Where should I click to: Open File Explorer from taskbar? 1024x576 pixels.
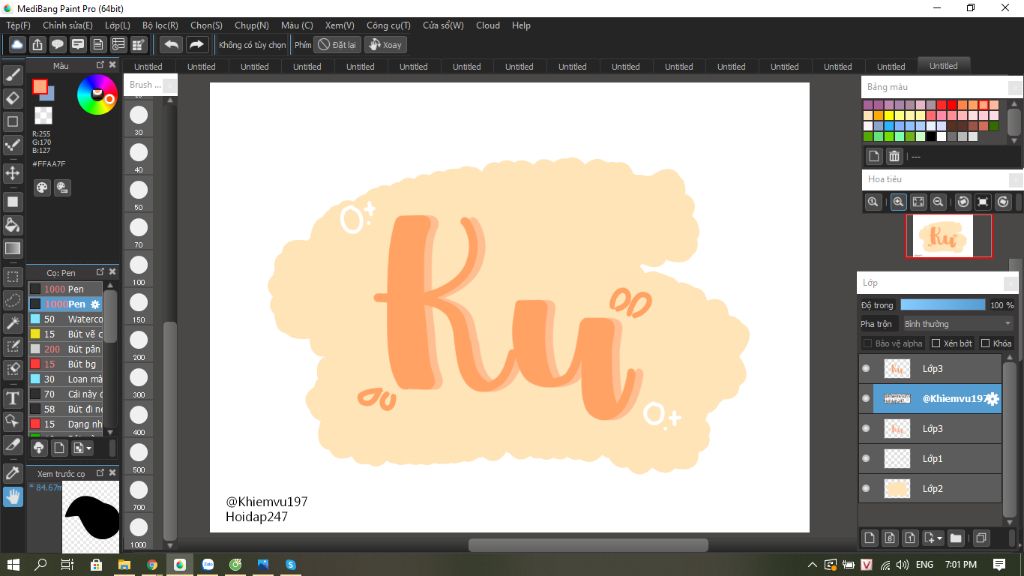[x=123, y=564]
